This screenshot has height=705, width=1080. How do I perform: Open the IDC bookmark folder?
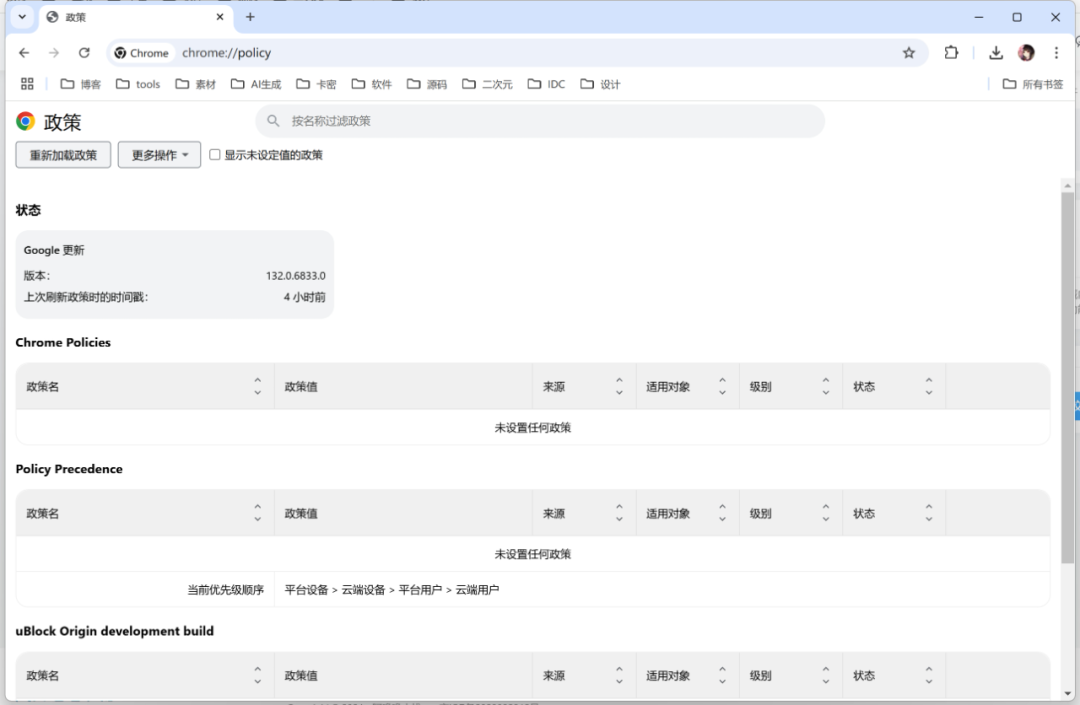coord(546,84)
